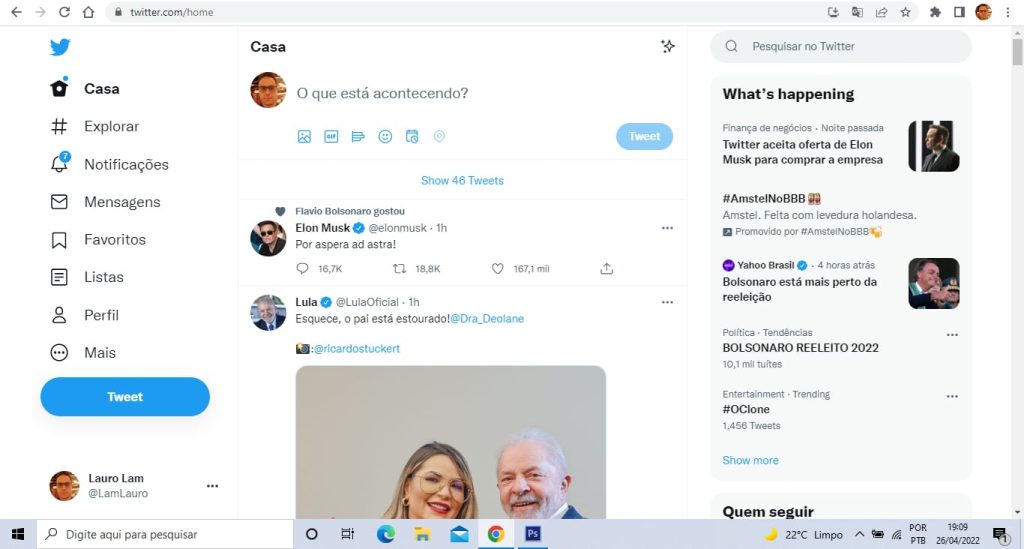The height and width of the screenshot is (549, 1024).
Task: Open Photoshop from the taskbar
Action: (x=532, y=534)
